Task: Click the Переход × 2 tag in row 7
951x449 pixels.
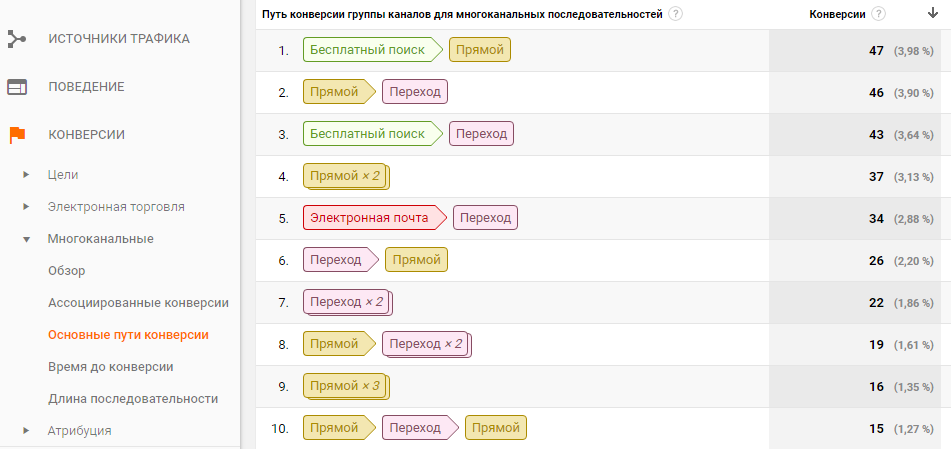Action: pyautogui.click(x=347, y=302)
